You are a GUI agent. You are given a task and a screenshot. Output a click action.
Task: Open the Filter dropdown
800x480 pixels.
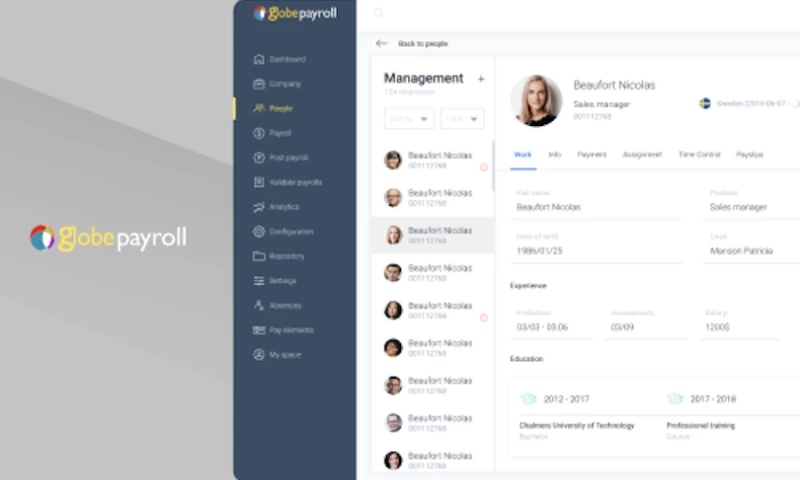462,119
